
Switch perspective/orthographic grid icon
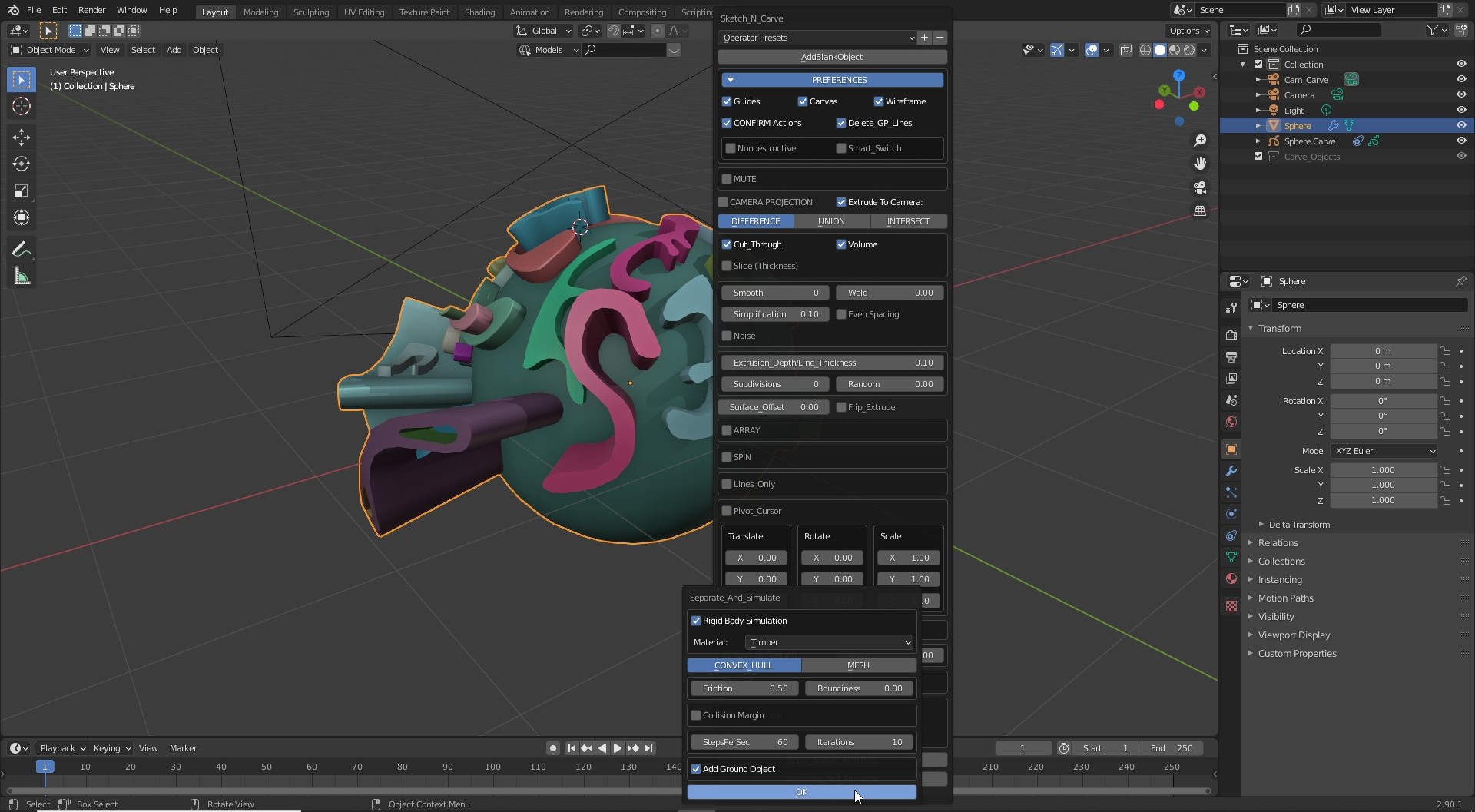point(1200,210)
